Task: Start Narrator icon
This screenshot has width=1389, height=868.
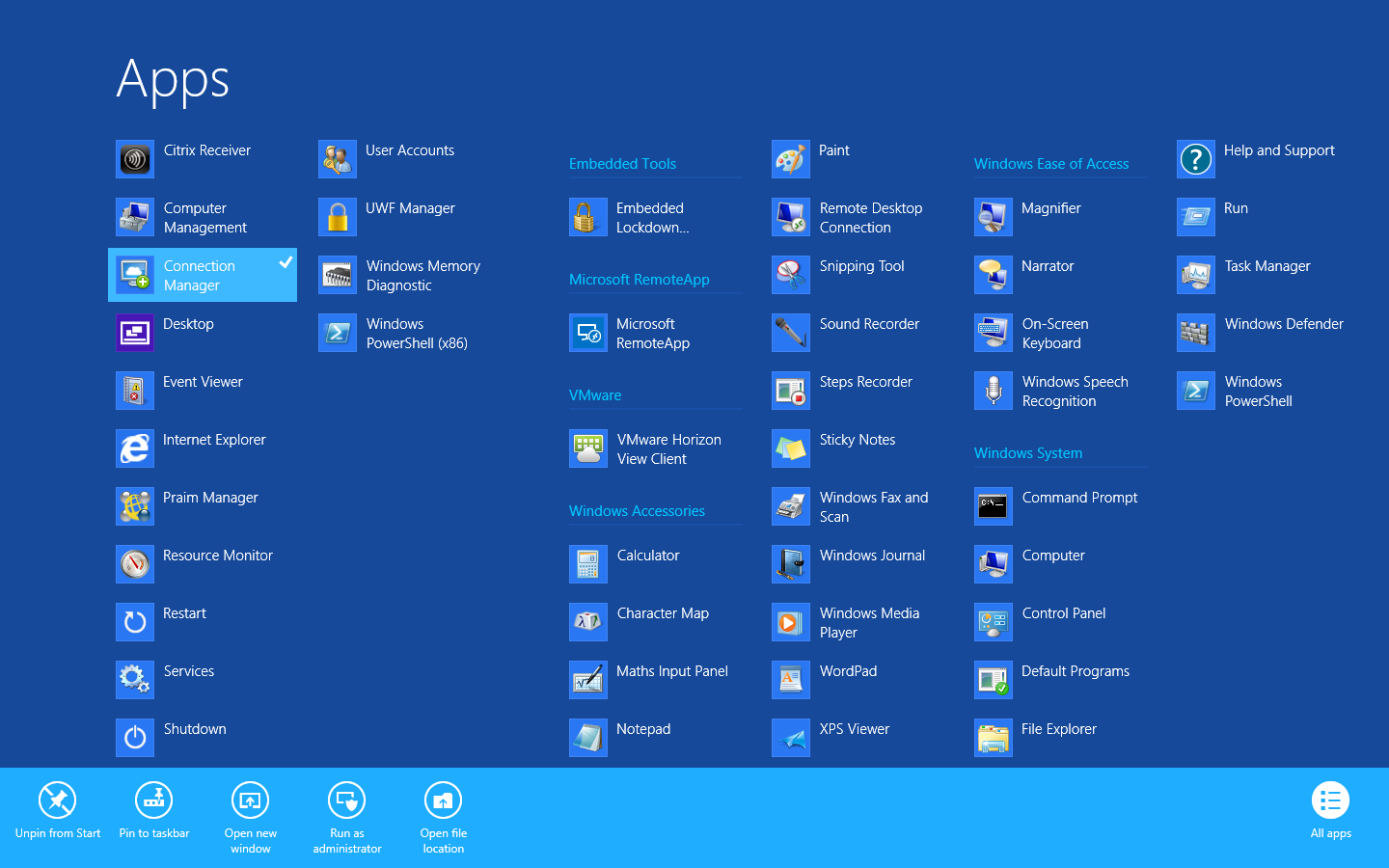Action: [994, 275]
